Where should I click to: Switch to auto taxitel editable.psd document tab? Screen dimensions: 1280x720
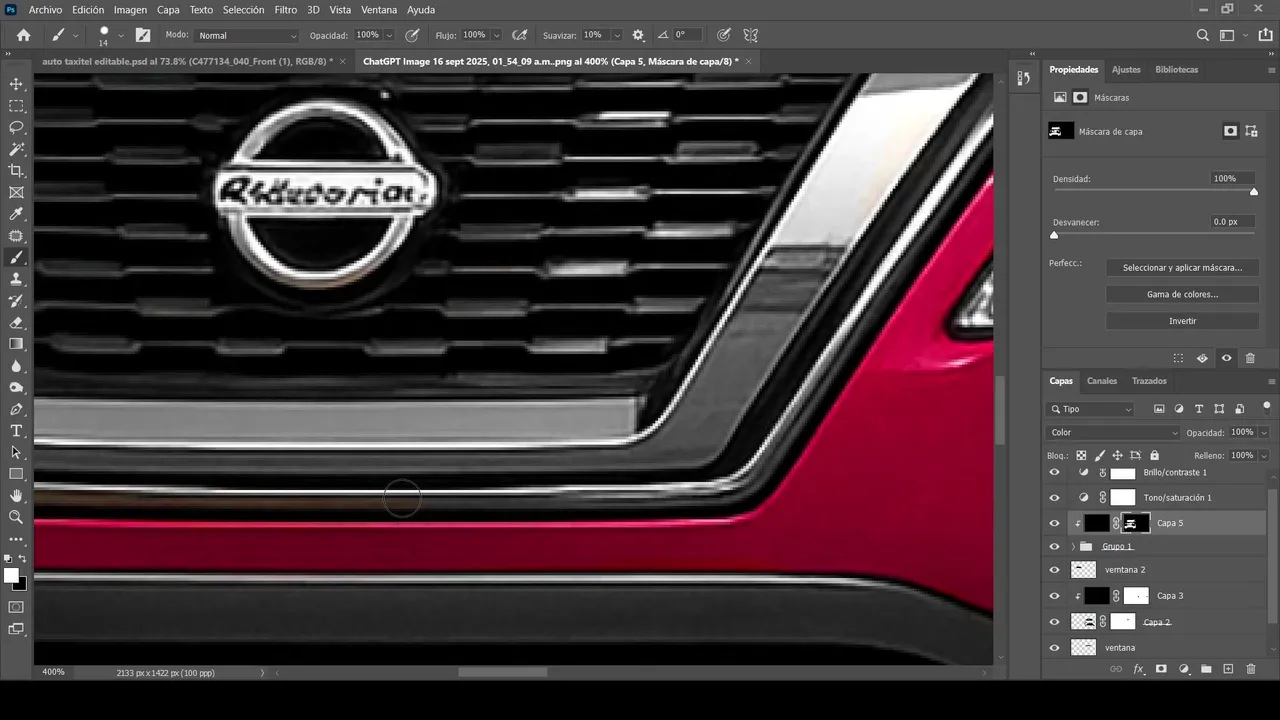pos(188,61)
